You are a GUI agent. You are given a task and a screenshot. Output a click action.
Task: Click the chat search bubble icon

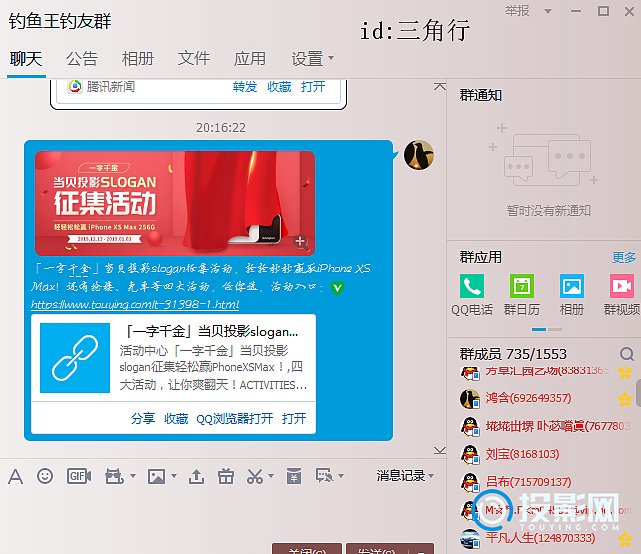click(x=325, y=475)
